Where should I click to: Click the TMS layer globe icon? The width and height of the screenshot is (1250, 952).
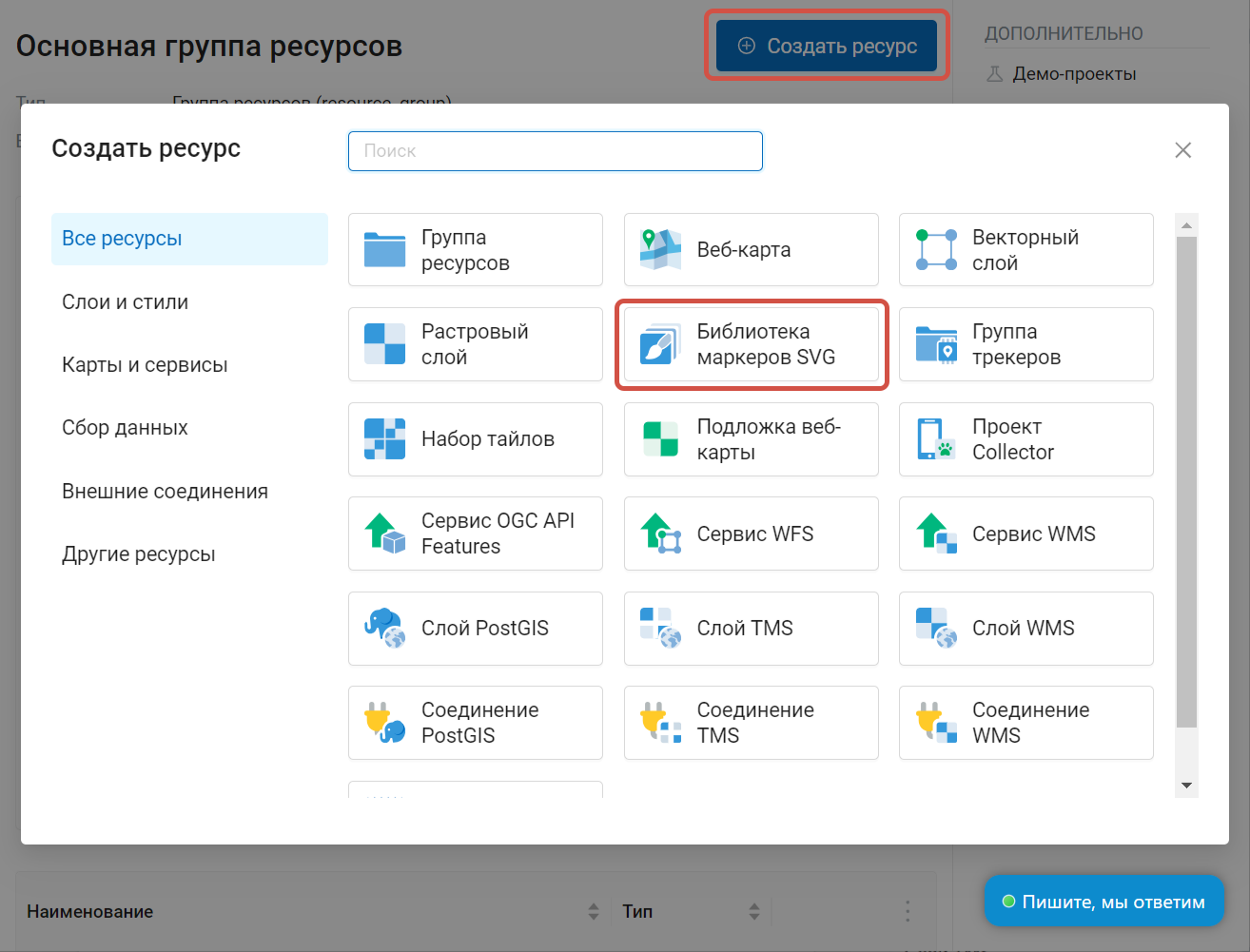(661, 629)
